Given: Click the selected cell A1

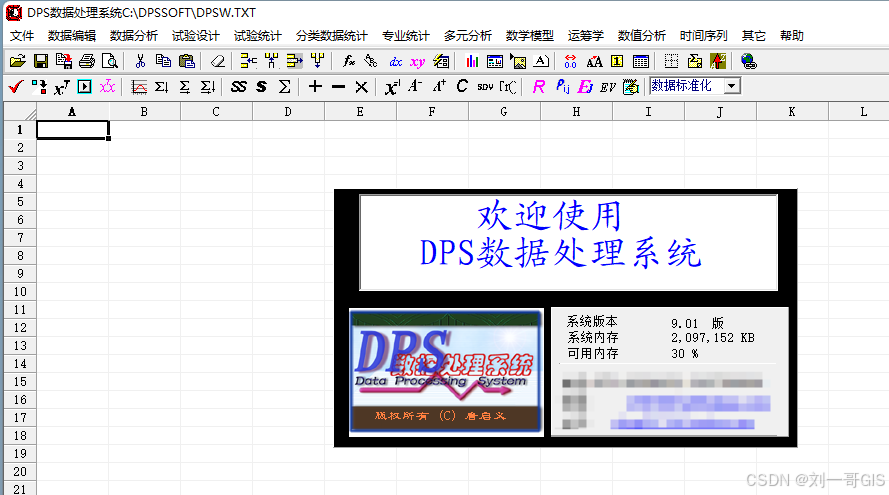Looking at the screenshot, I should click(73, 130).
